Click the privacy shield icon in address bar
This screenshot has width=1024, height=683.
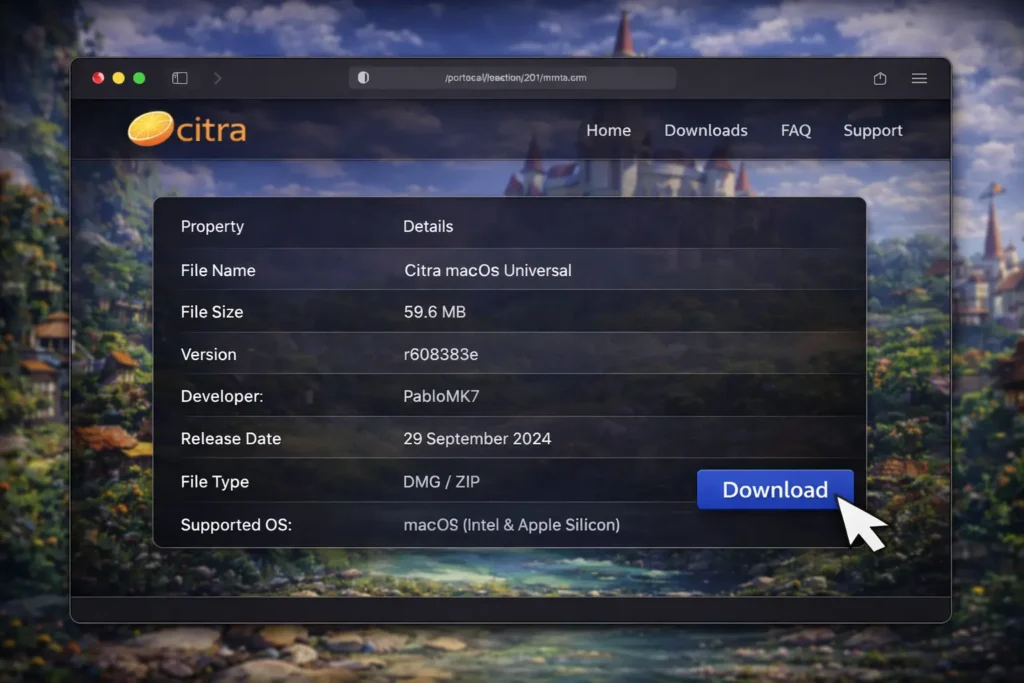pyautogui.click(x=363, y=77)
